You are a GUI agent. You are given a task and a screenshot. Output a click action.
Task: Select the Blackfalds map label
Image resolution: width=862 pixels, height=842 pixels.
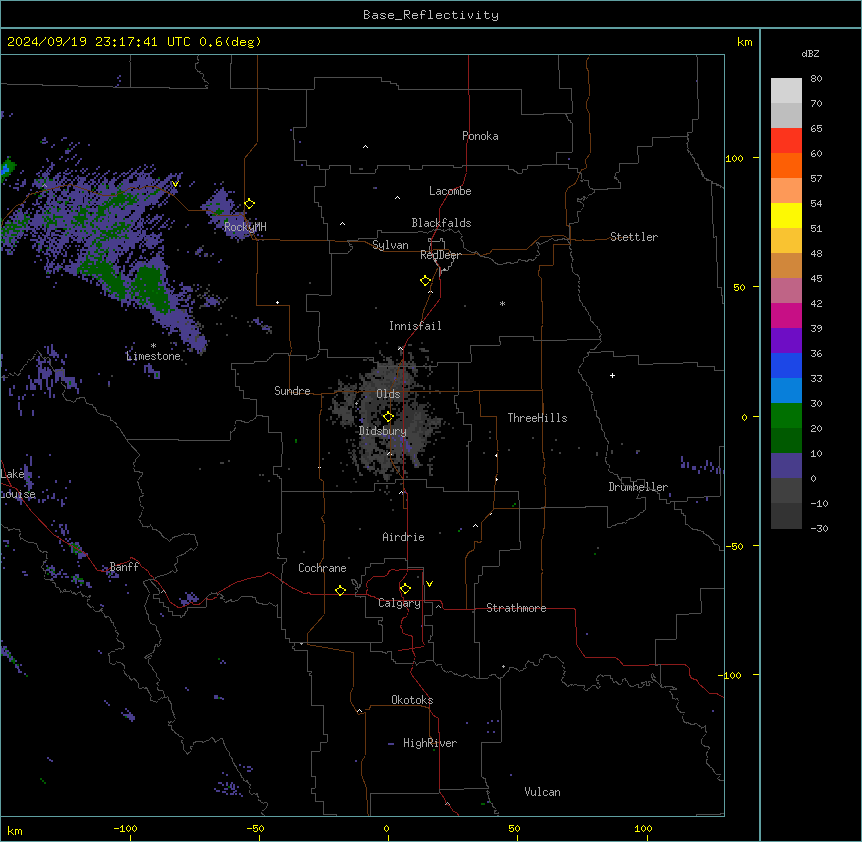441,223
